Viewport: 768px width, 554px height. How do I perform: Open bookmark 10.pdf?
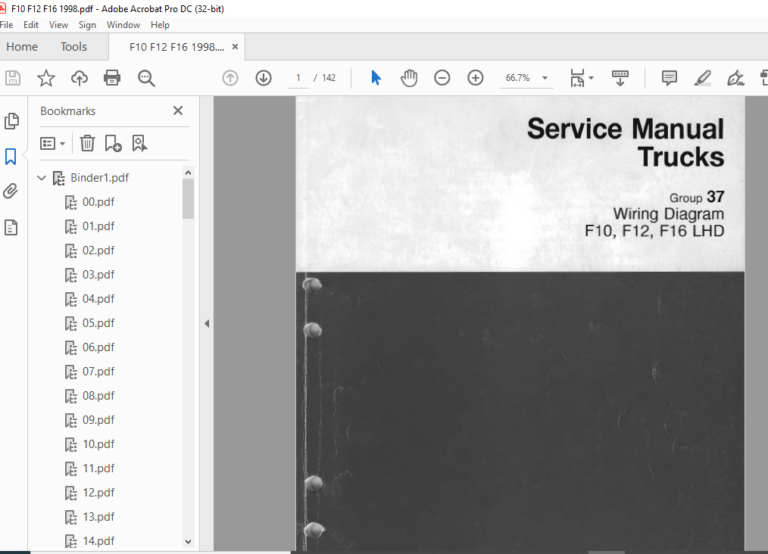pos(98,444)
